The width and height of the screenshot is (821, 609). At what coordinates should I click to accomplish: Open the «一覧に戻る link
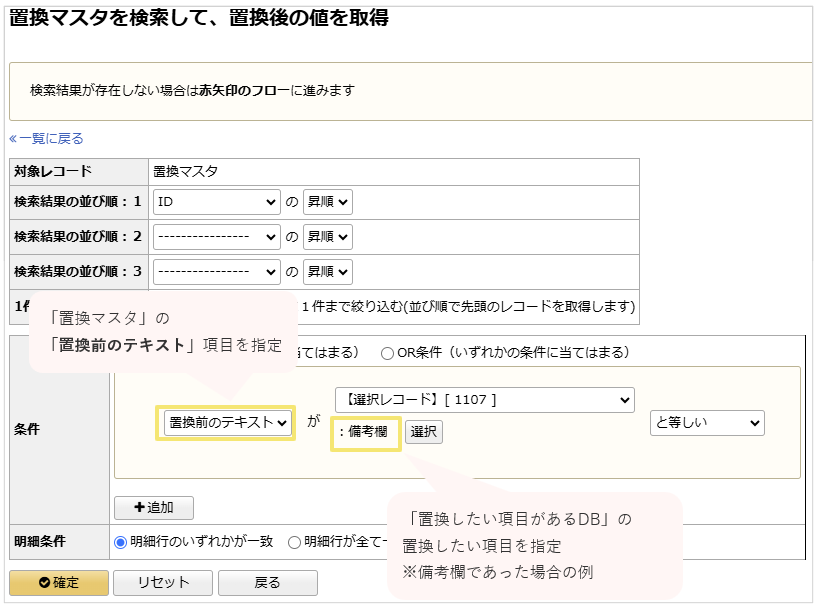pos(43,139)
